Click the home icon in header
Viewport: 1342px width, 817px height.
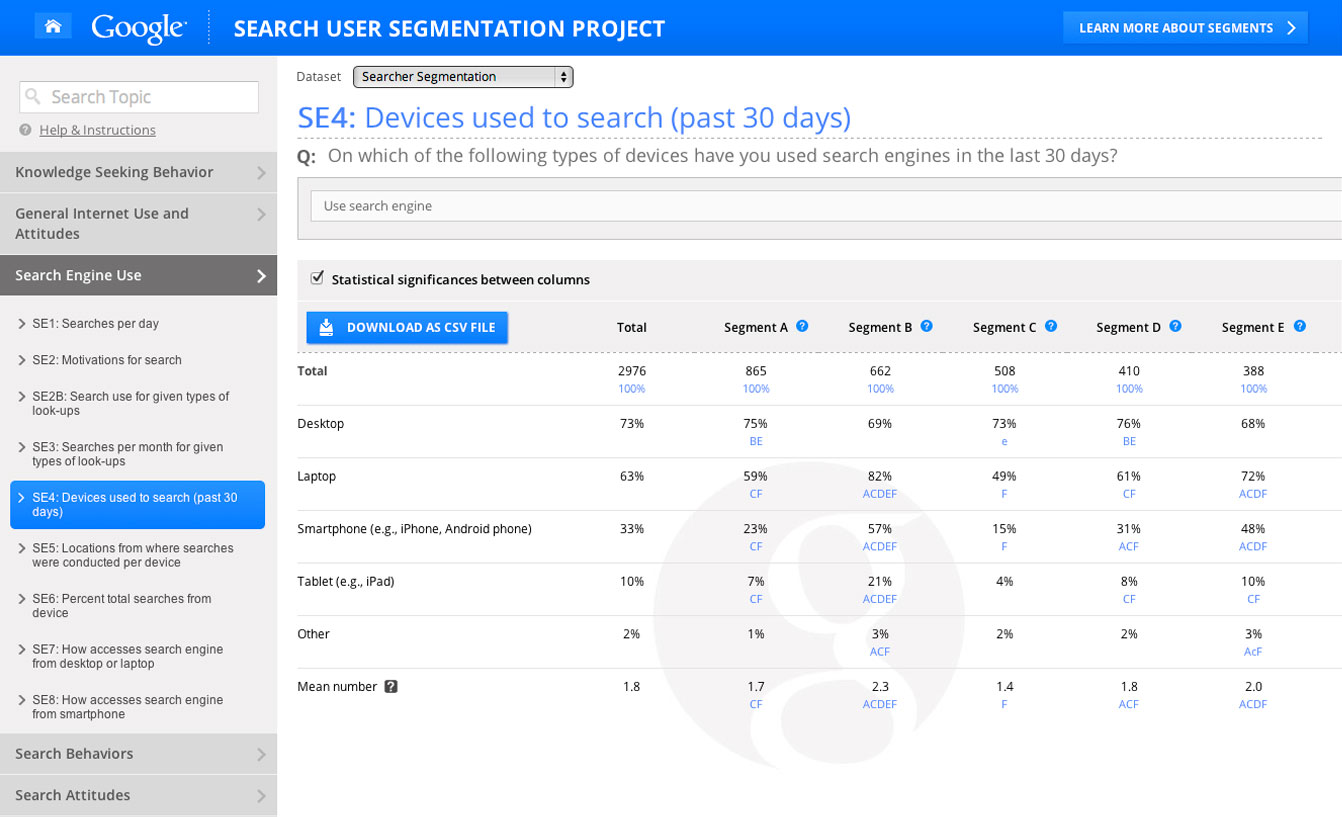pyautogui.click(x=52, y=27)
